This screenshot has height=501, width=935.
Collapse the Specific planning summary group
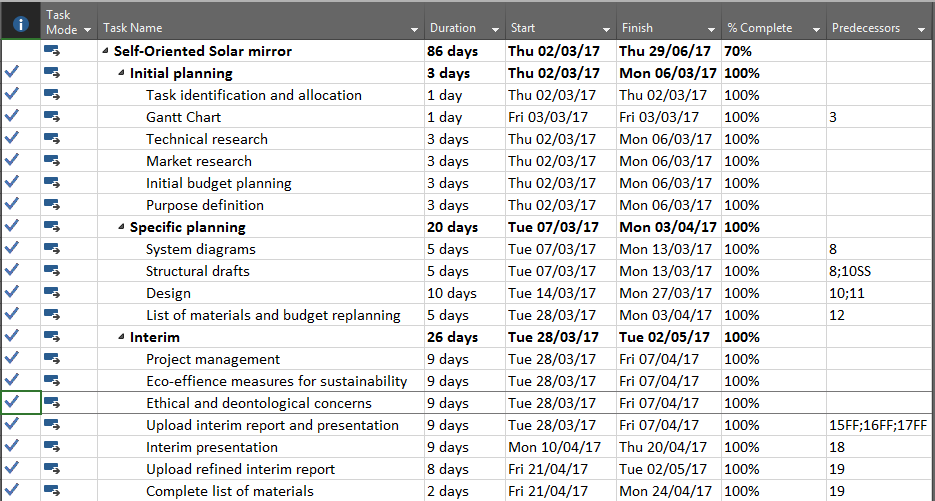point(121,227)
